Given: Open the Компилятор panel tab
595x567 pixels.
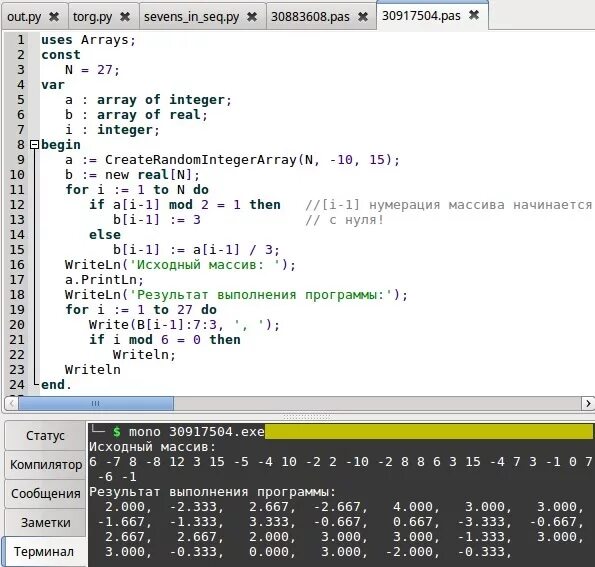Looking at the screenshot, I should pos(45,465).
